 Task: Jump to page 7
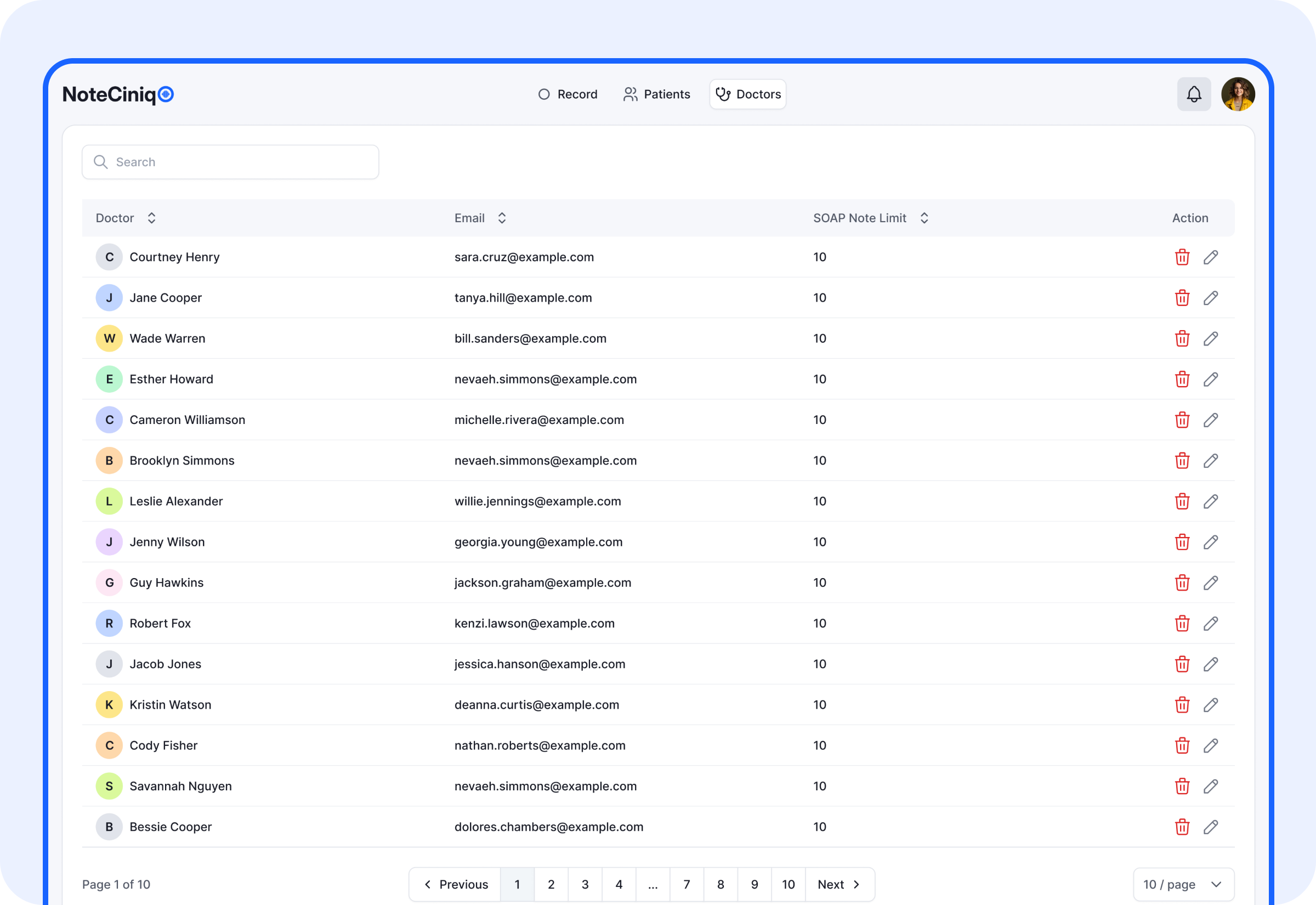tap(687, 884)
